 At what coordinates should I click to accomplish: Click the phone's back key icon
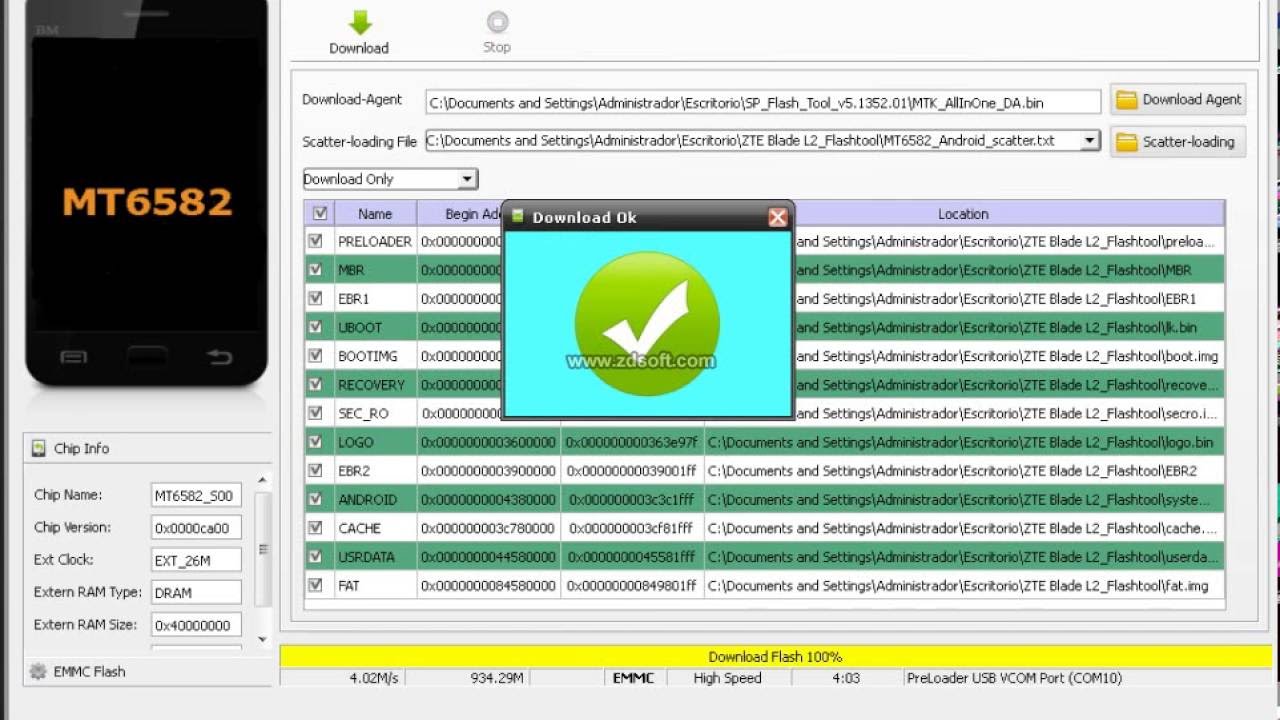click(220, 357)
